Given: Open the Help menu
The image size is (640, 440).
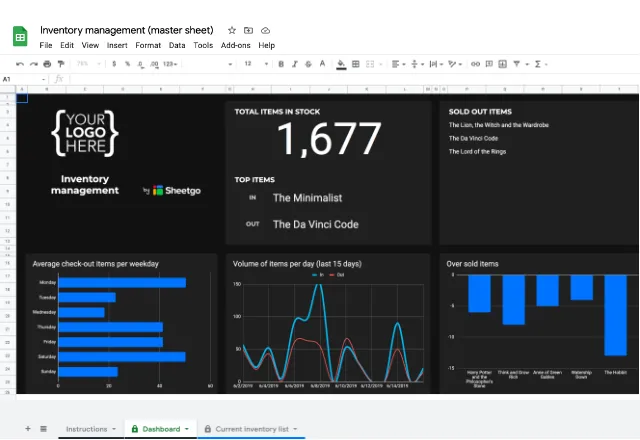Looking at the screenshot, I should (x=267, y=45).
